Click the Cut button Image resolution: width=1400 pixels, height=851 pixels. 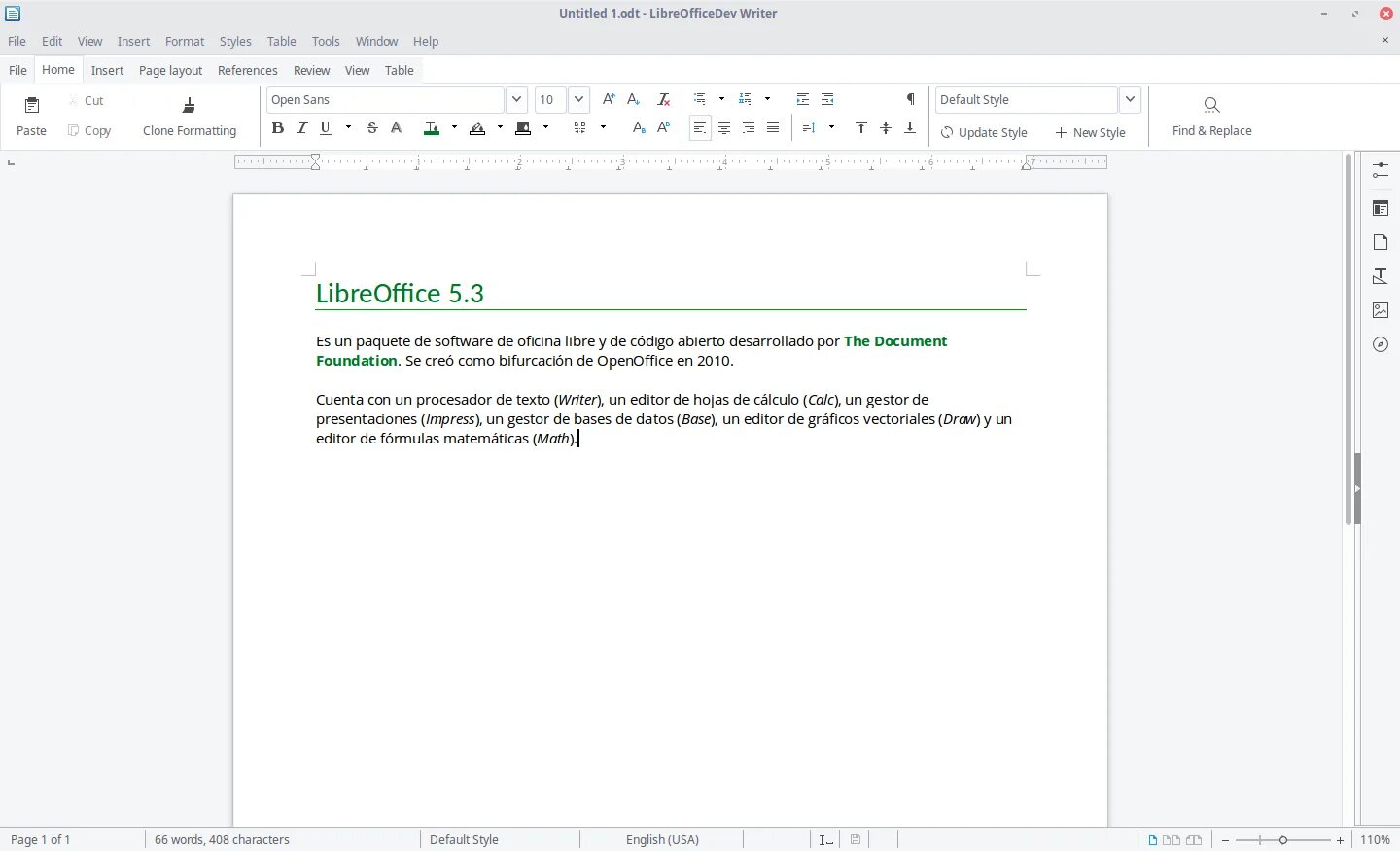tap(86, 101)
